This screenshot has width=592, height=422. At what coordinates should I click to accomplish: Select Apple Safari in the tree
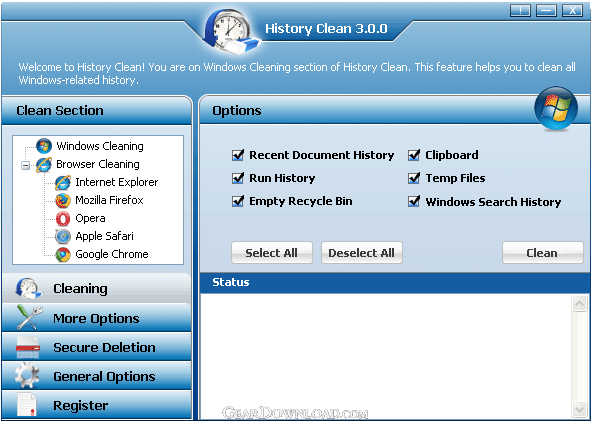(105, 236)
